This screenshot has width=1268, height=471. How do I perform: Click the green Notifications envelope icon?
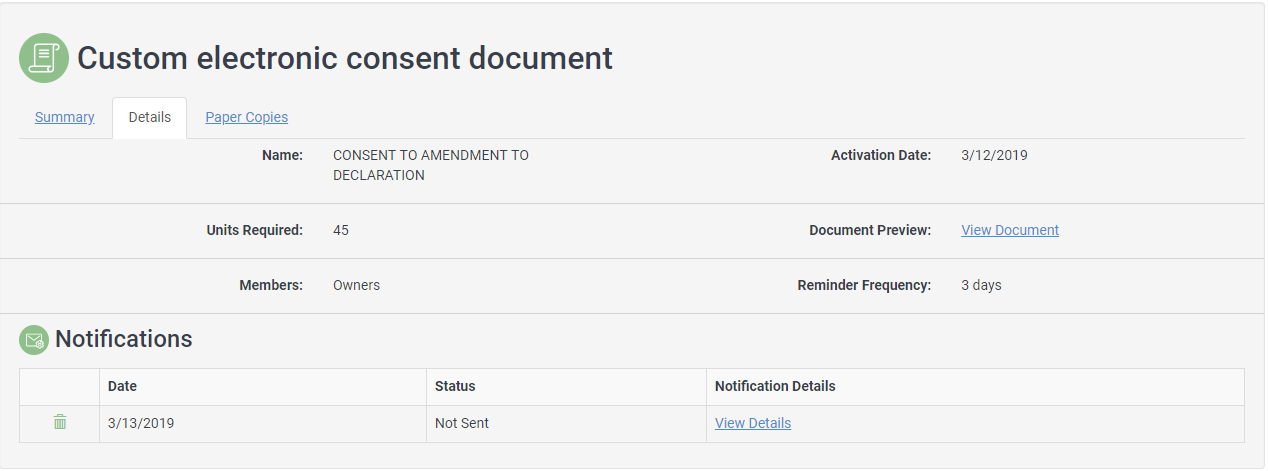(x=34, y=340)
